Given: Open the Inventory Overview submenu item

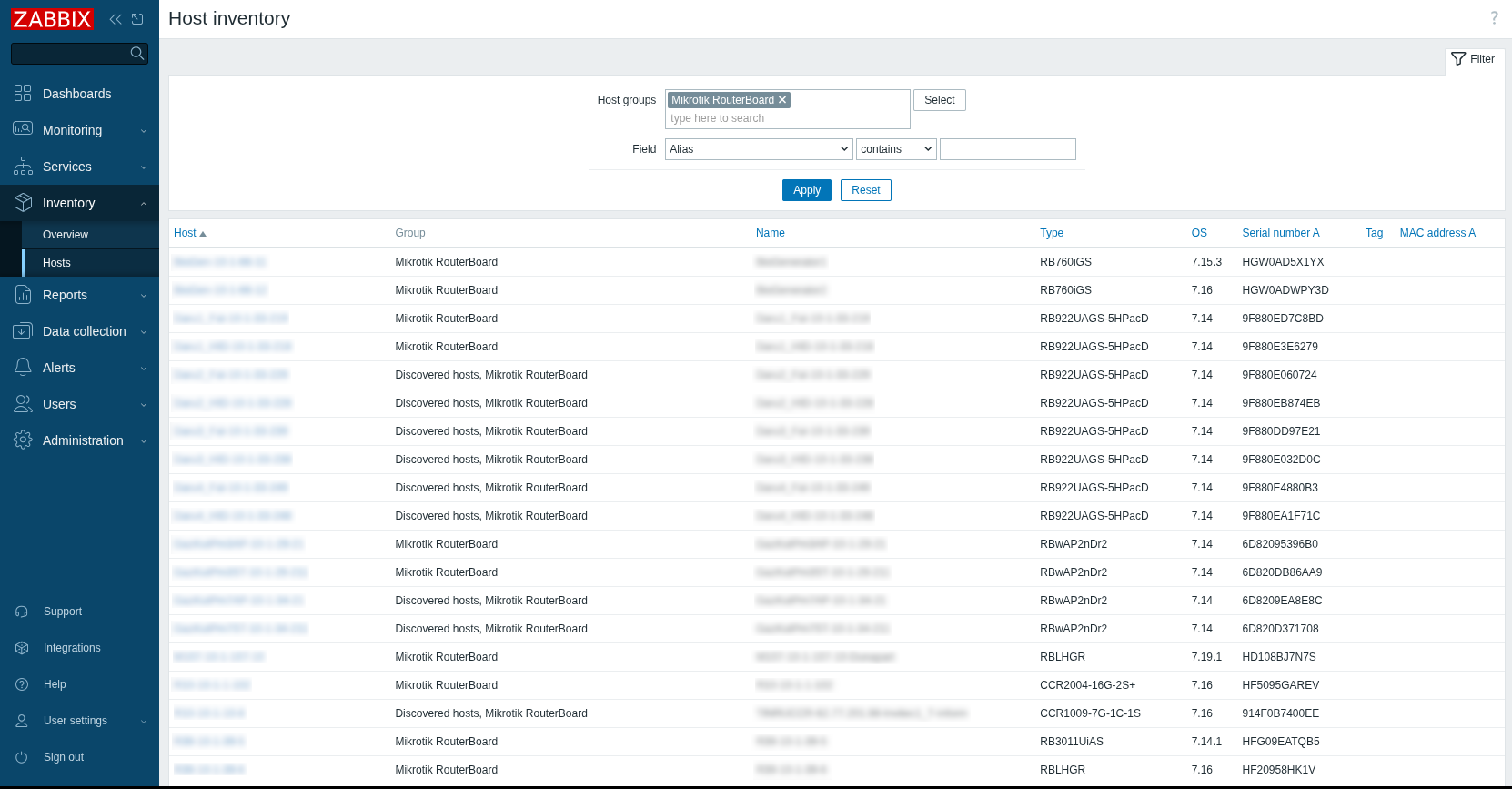Looking at the screenshot, I should (x=66, y=235).
